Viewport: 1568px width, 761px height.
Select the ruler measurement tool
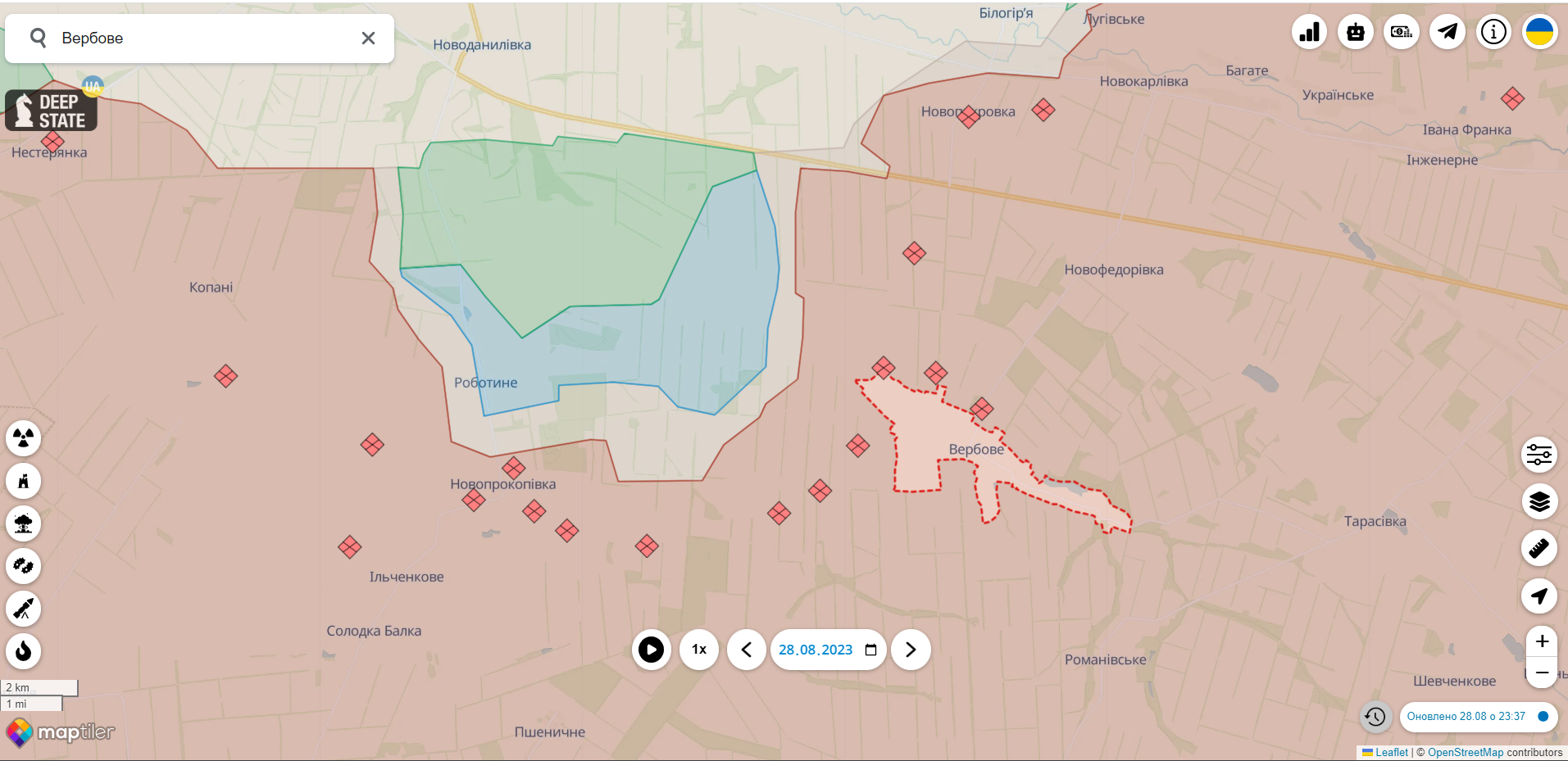(1538, 548)
